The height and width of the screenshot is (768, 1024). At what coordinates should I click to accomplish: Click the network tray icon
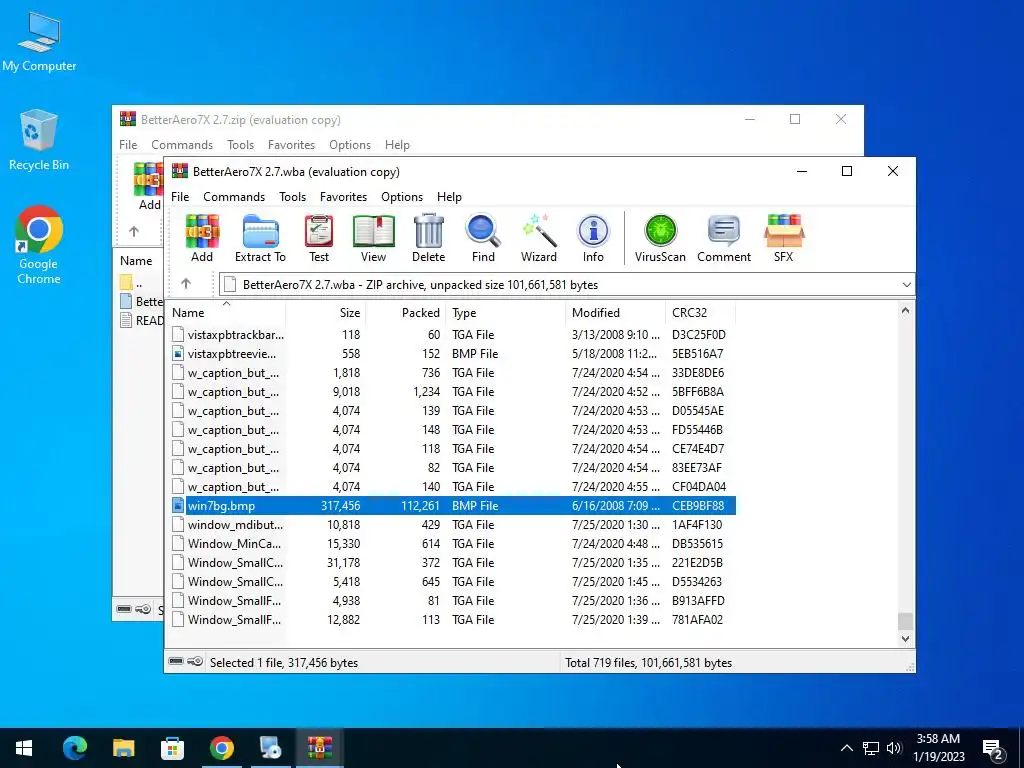(871, 748)
